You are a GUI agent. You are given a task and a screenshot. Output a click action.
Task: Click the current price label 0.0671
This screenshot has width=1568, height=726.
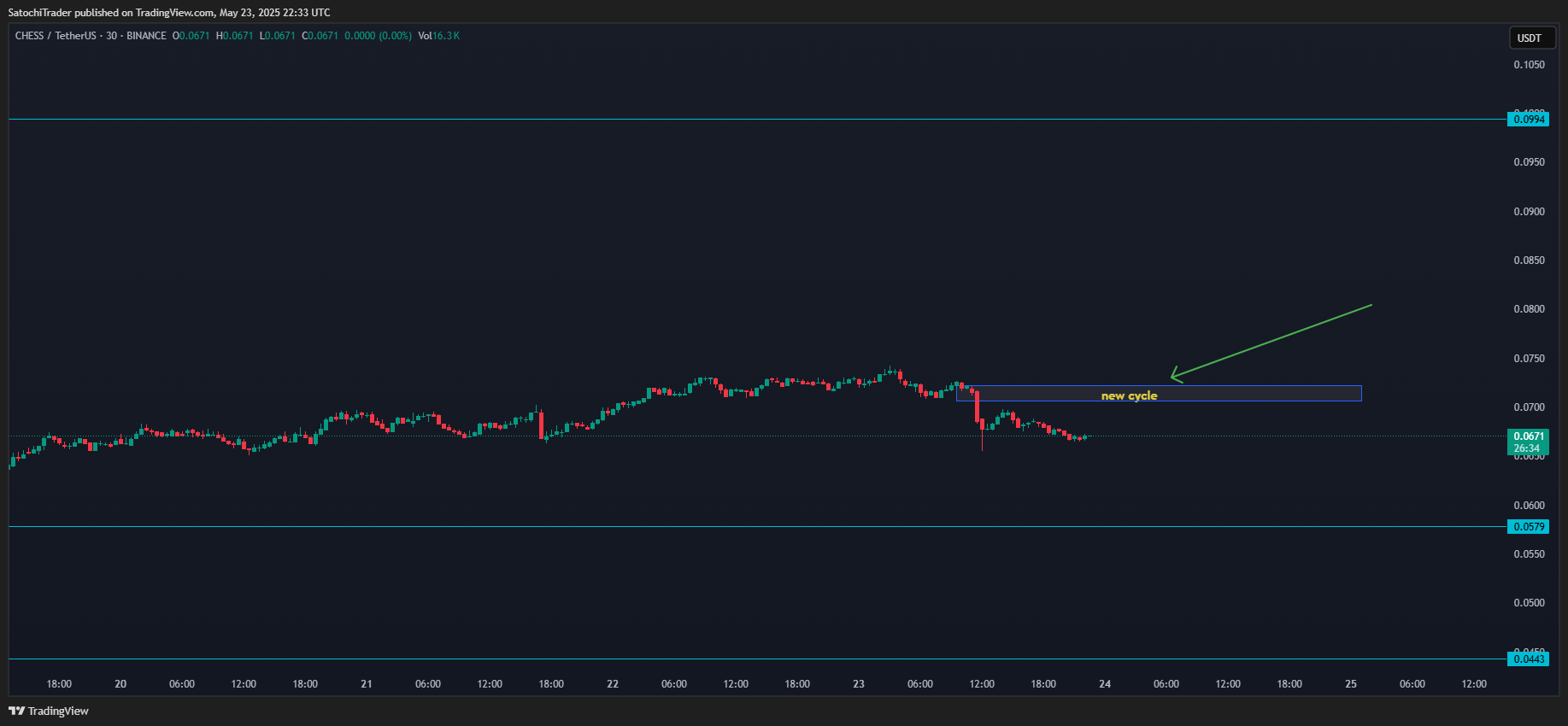(1529, 436)
